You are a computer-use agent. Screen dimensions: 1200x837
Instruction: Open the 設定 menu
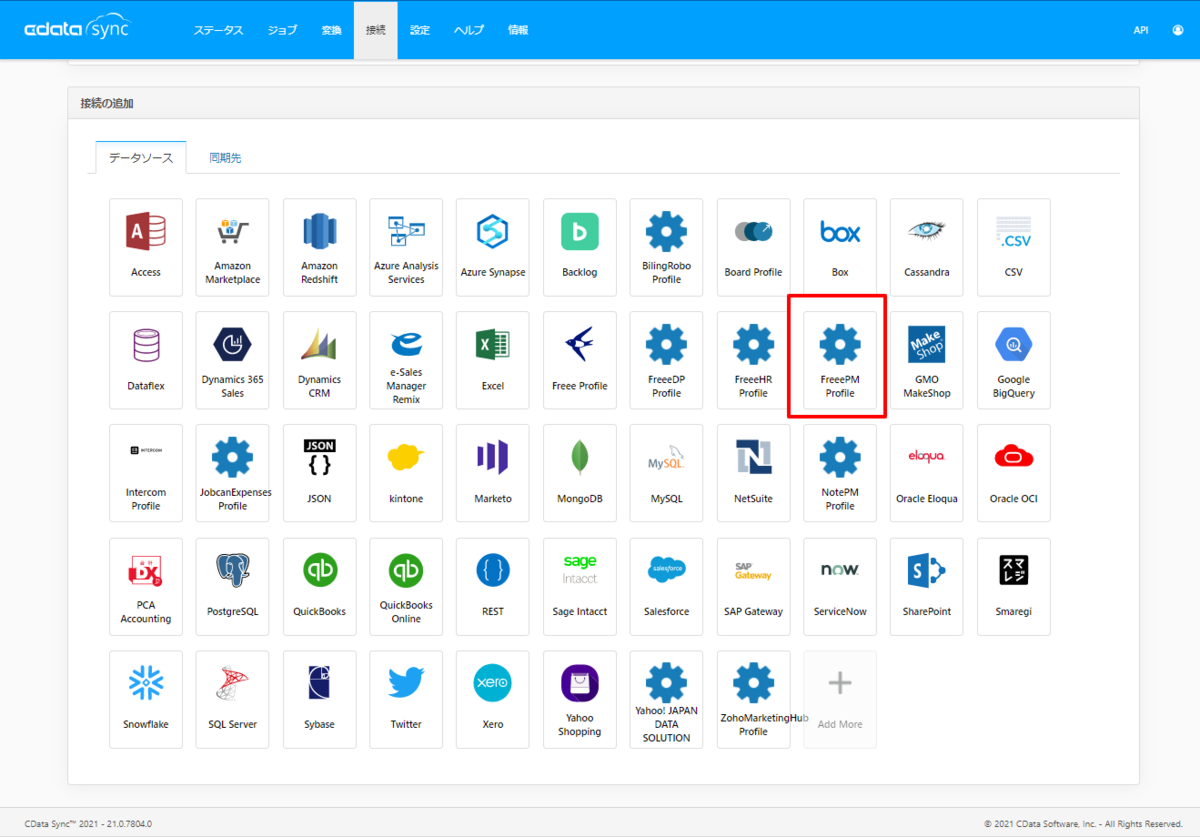tap(420, 30)
